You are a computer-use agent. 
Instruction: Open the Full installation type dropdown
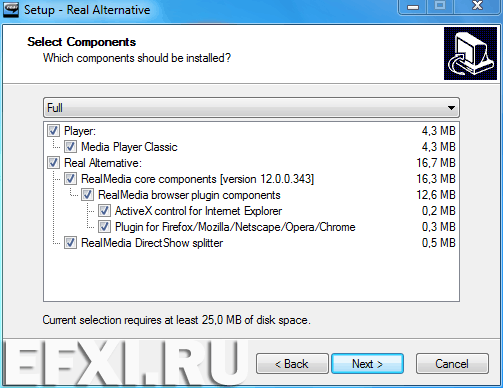[x=251, y=108]
